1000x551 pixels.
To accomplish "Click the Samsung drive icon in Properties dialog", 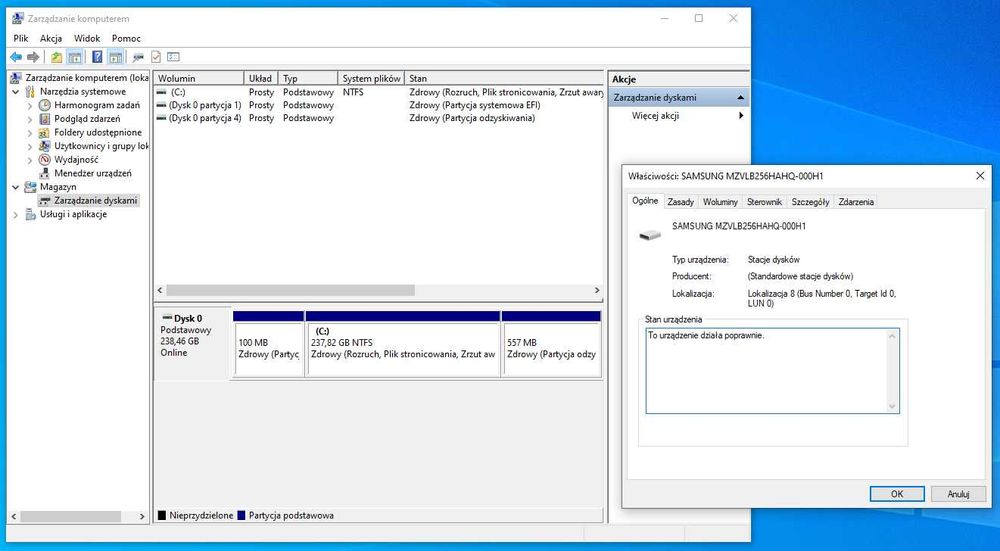I will [650, 235].
